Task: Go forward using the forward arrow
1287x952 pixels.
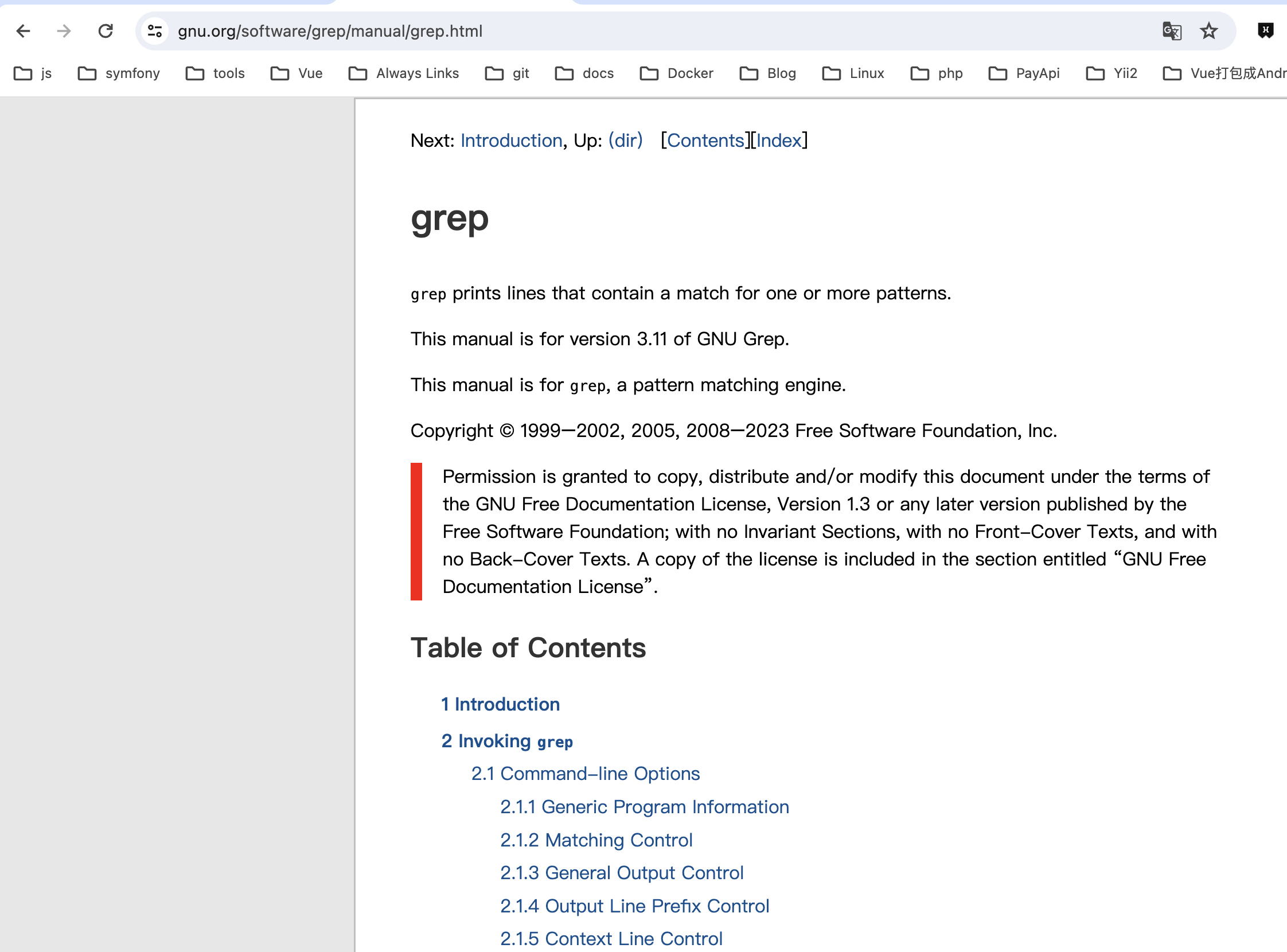Action: pyautogui.click(x=64, y=31)
